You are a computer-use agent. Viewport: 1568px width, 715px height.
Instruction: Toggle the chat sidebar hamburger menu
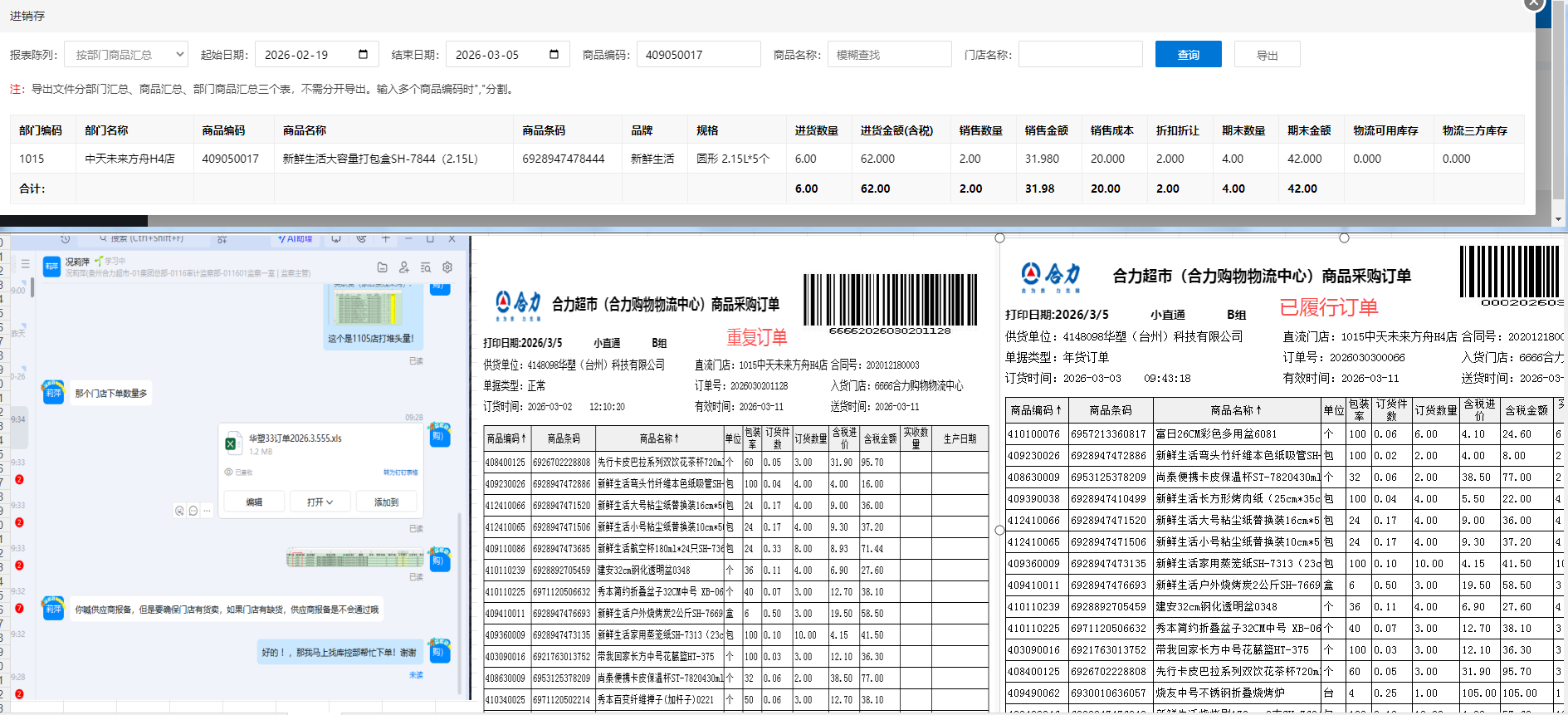point(26,264)
